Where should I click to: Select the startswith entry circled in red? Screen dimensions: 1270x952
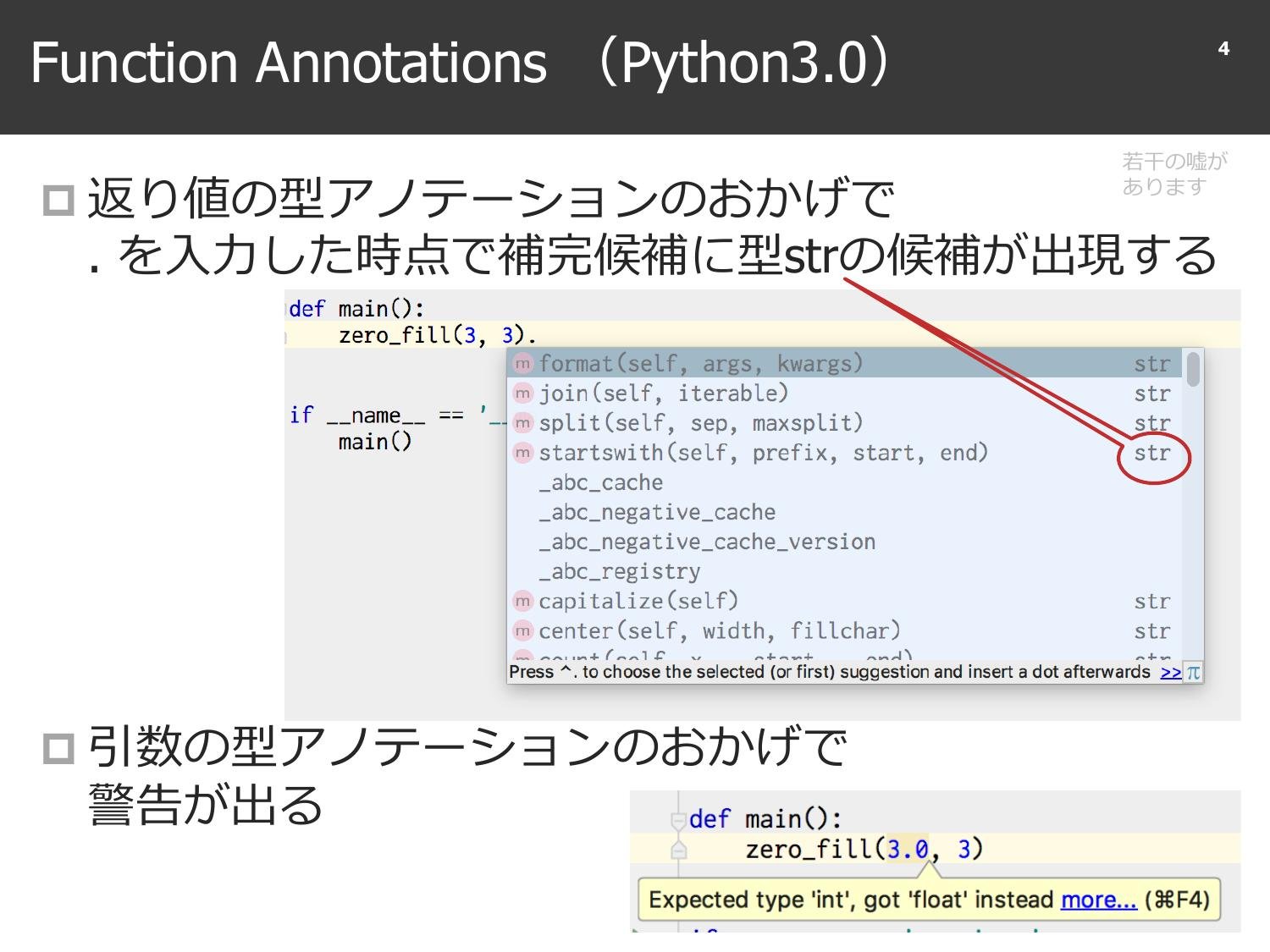(x=762, y=453)
